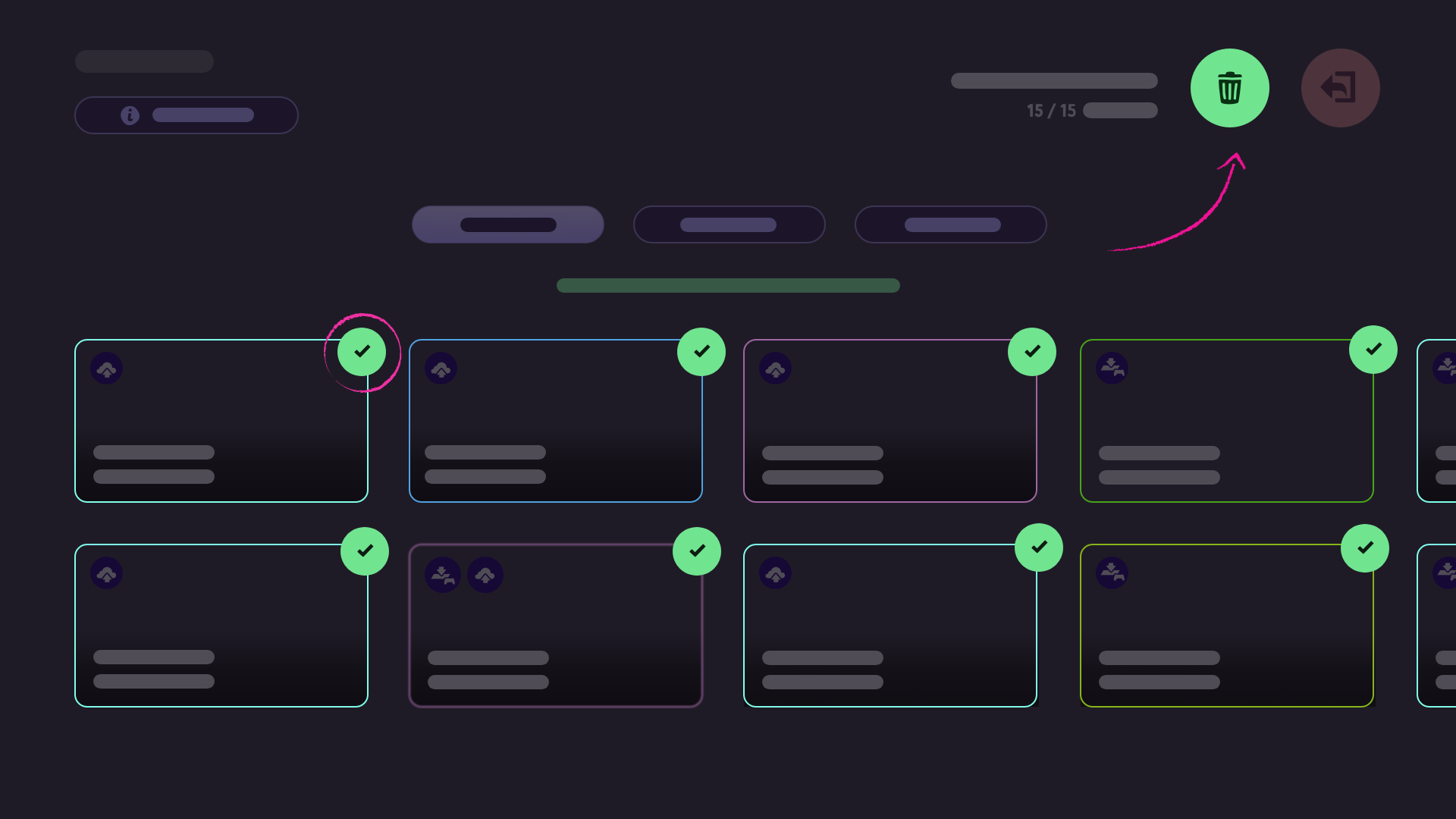Open the first teal-bordered card in top row
This screenshot has height=819, width=1456.
tap(221, 421)
